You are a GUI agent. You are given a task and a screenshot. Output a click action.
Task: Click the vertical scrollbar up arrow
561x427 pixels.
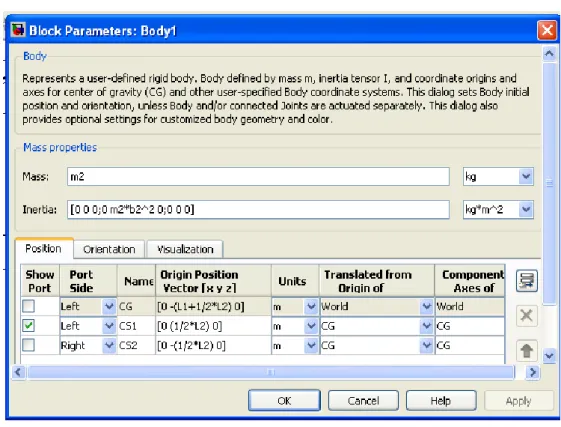click(549, 54)
